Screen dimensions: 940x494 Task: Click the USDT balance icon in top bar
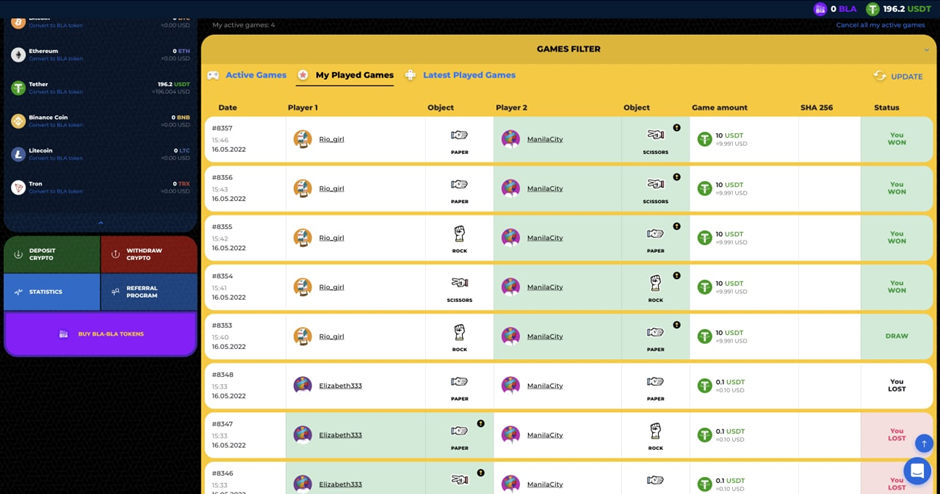(872, 9)
